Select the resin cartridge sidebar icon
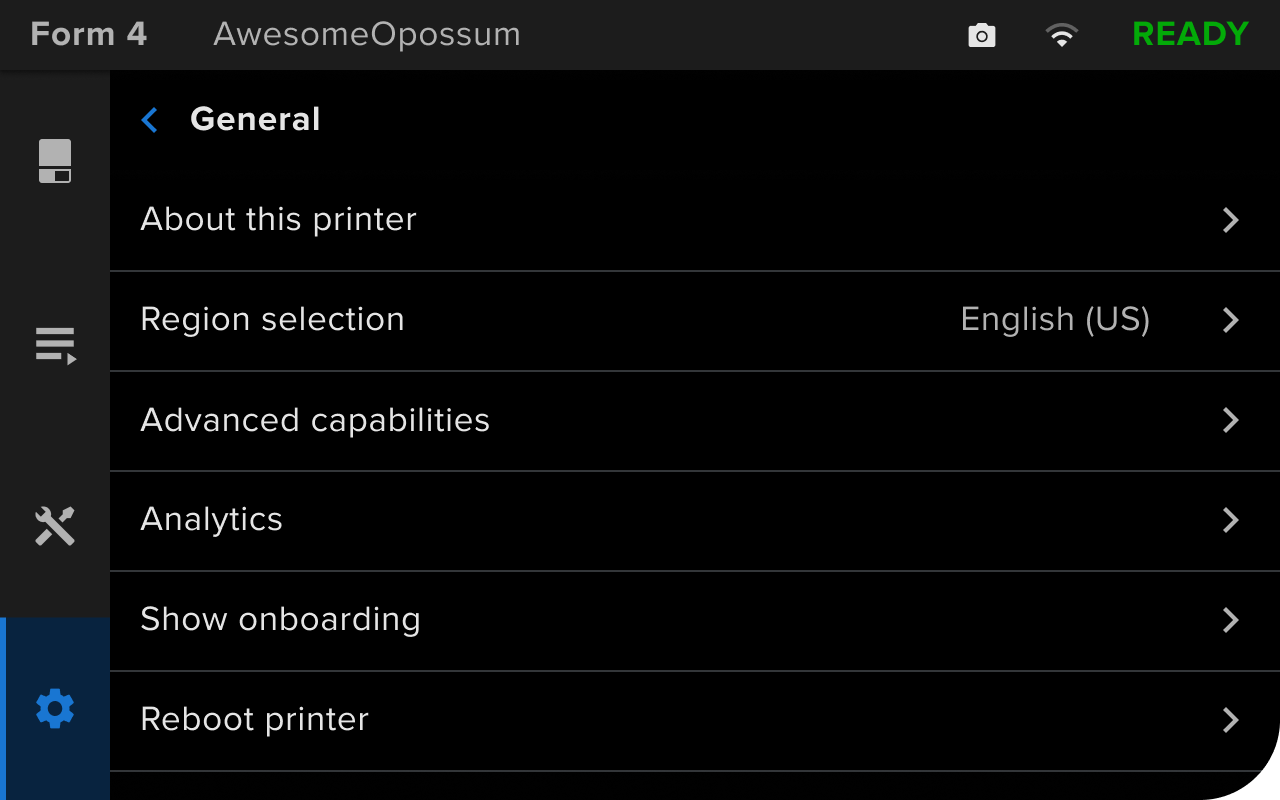 coord(55,160)
